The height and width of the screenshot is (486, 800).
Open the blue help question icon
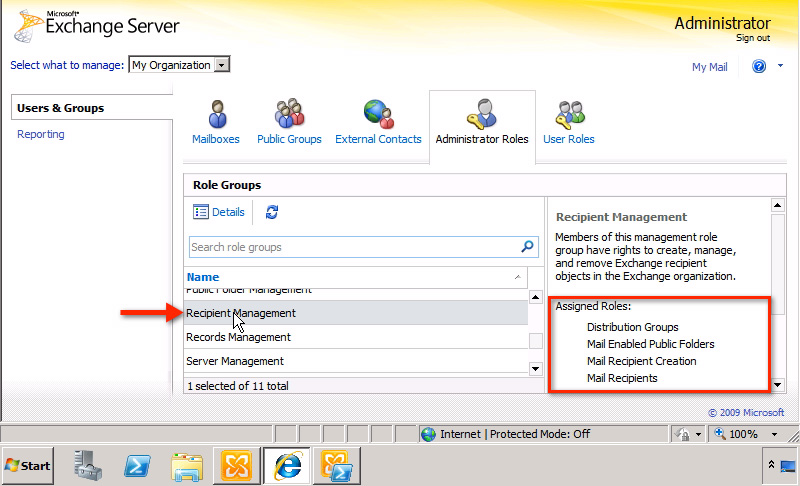[x=759, y=66]
